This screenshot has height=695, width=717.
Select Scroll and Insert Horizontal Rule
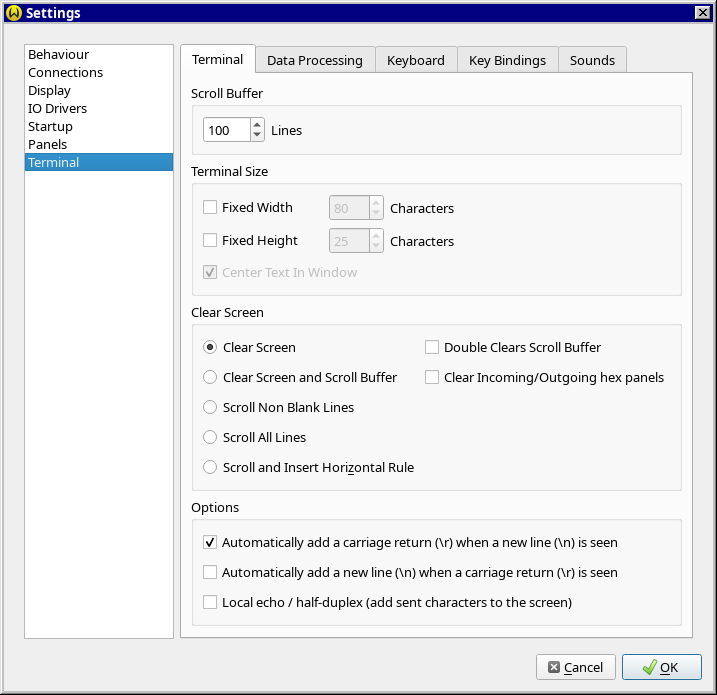tap(210, 467)
